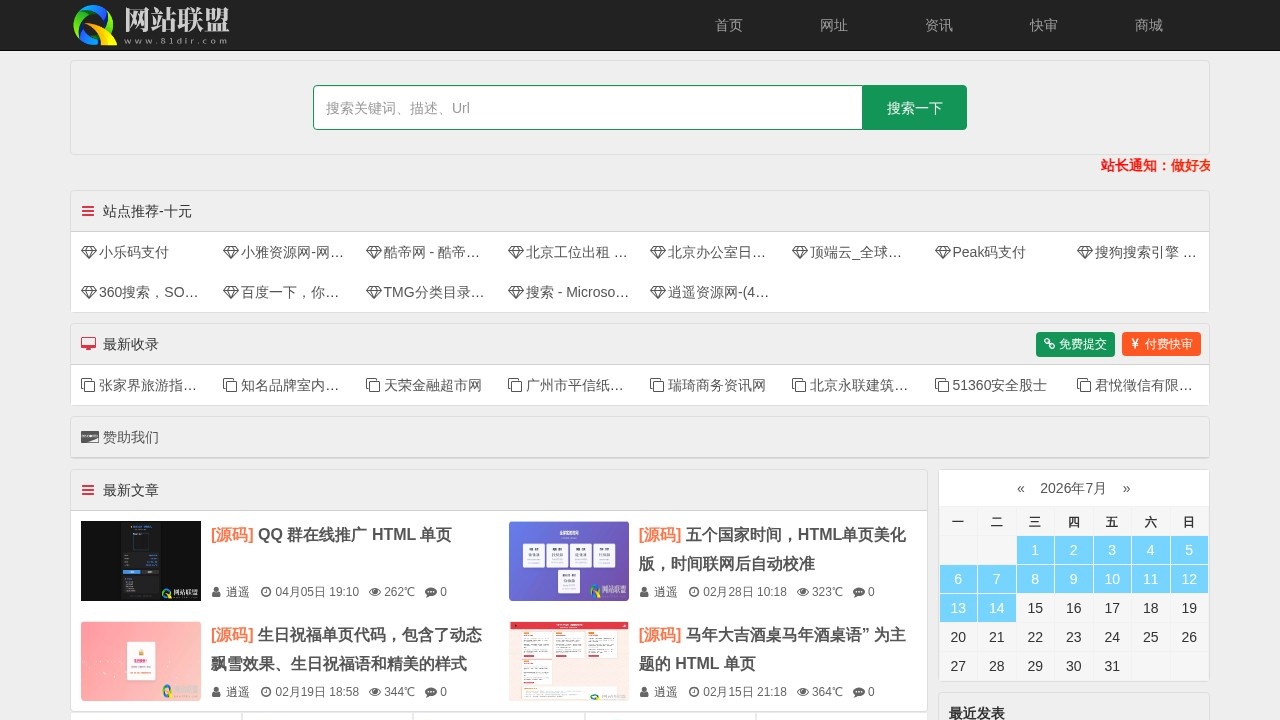The height and width of the screenshot is (720, 1280).
Task: Open the 51360安全股士 listing
Action: 991,385
